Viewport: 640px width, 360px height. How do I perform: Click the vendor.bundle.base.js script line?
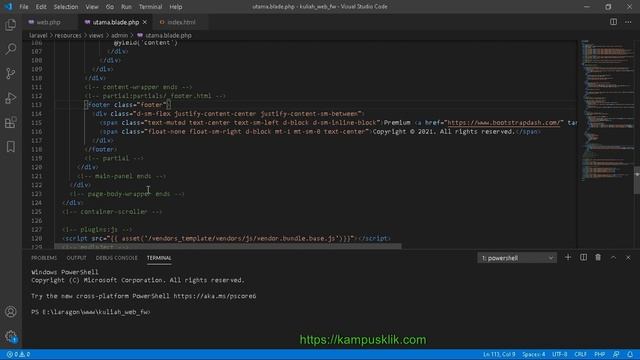pos(227,238)
